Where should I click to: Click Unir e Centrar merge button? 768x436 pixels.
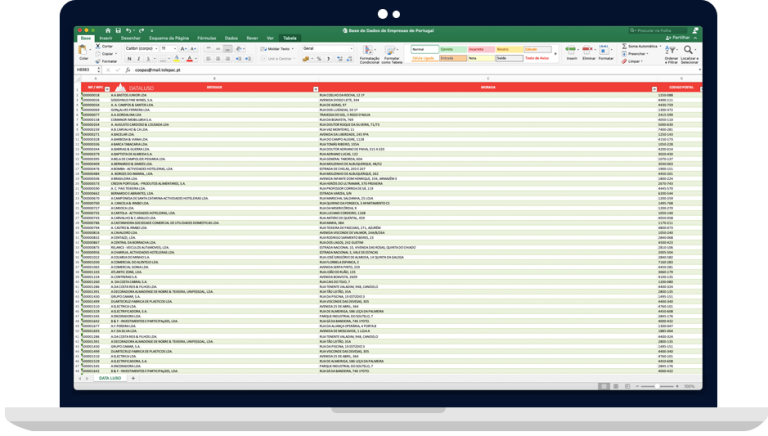(x=277, y=59)
